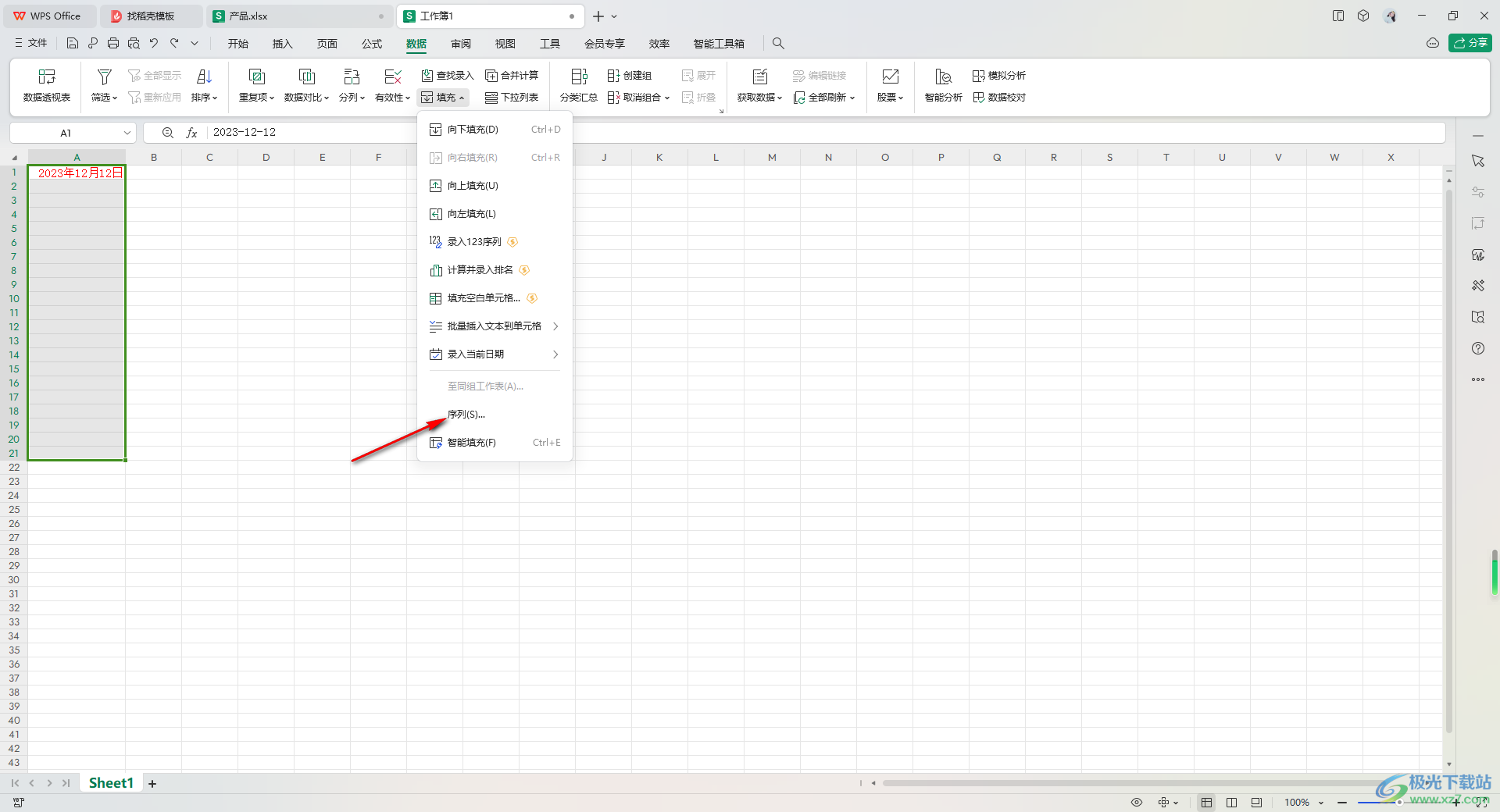Choose Fill Left (向左填充) menu item
Image resolution: width=1500 pixels, height=812 pixels.
pos(495,214)
